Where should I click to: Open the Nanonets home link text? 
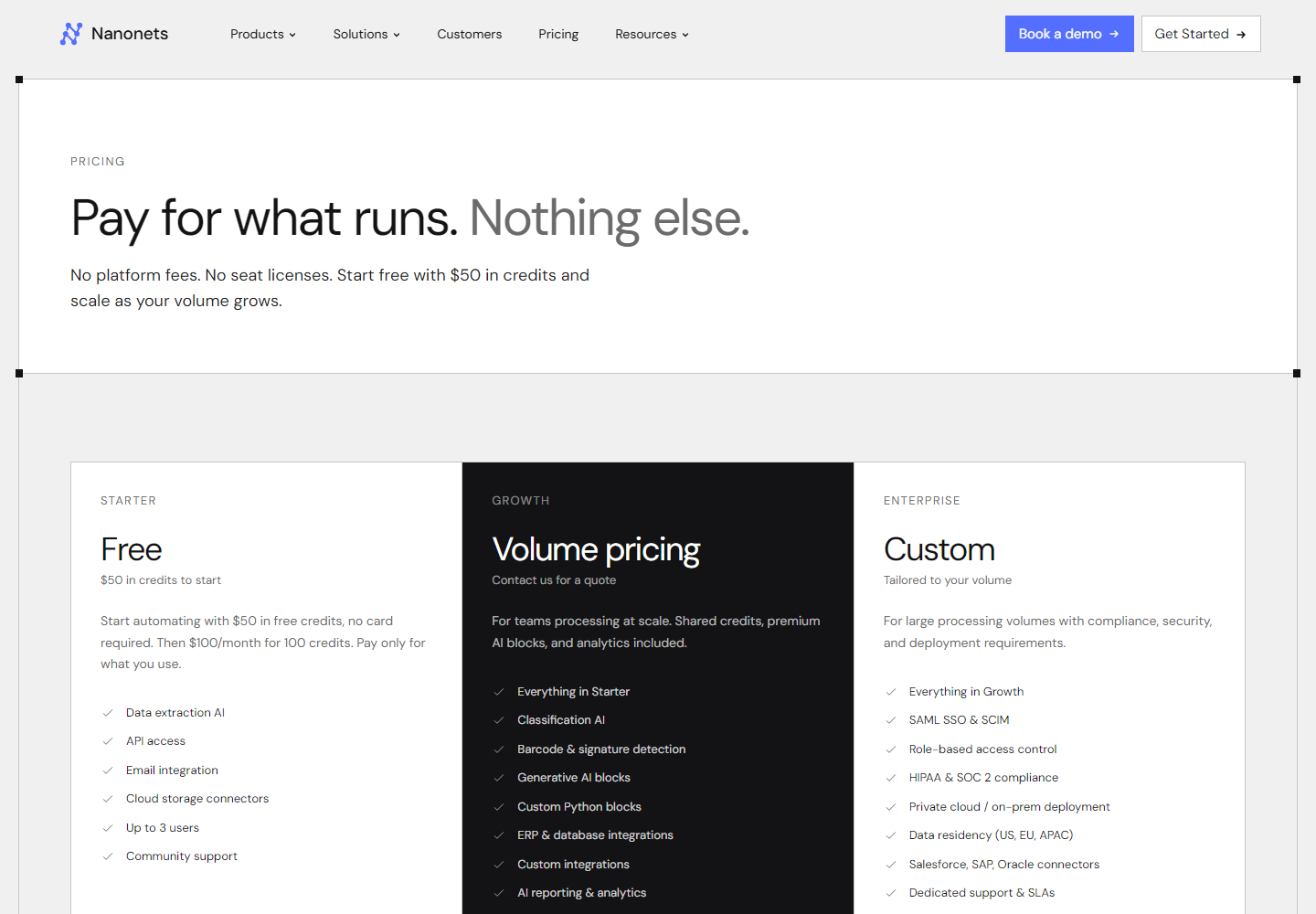coord(130,34)
